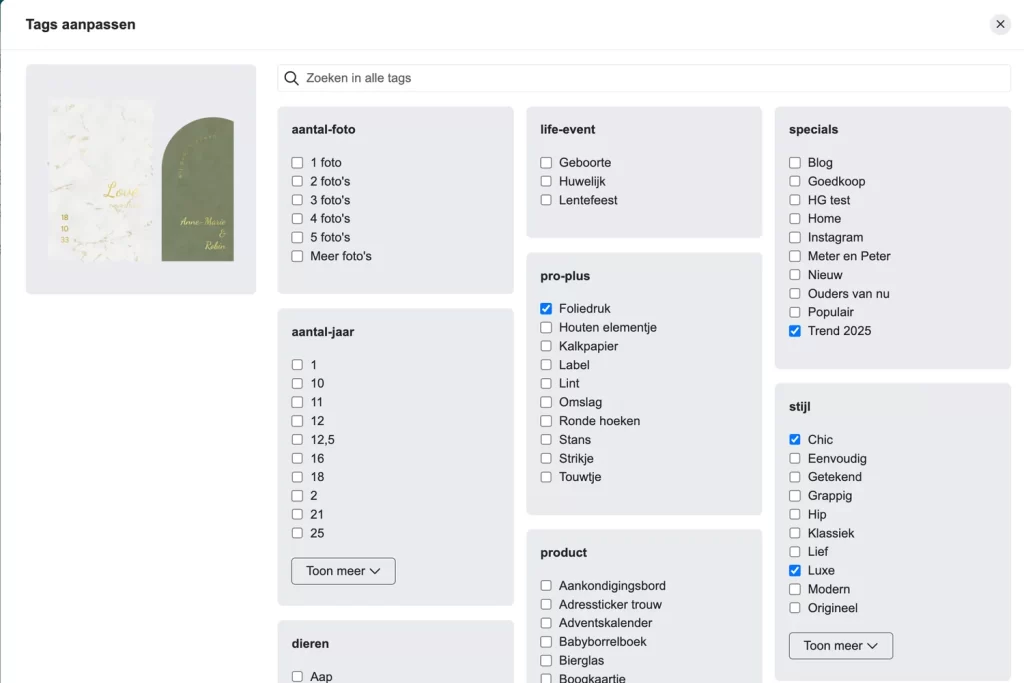
Task: Enable the Adventskalender product checkbox
Action: pos(545,622)
